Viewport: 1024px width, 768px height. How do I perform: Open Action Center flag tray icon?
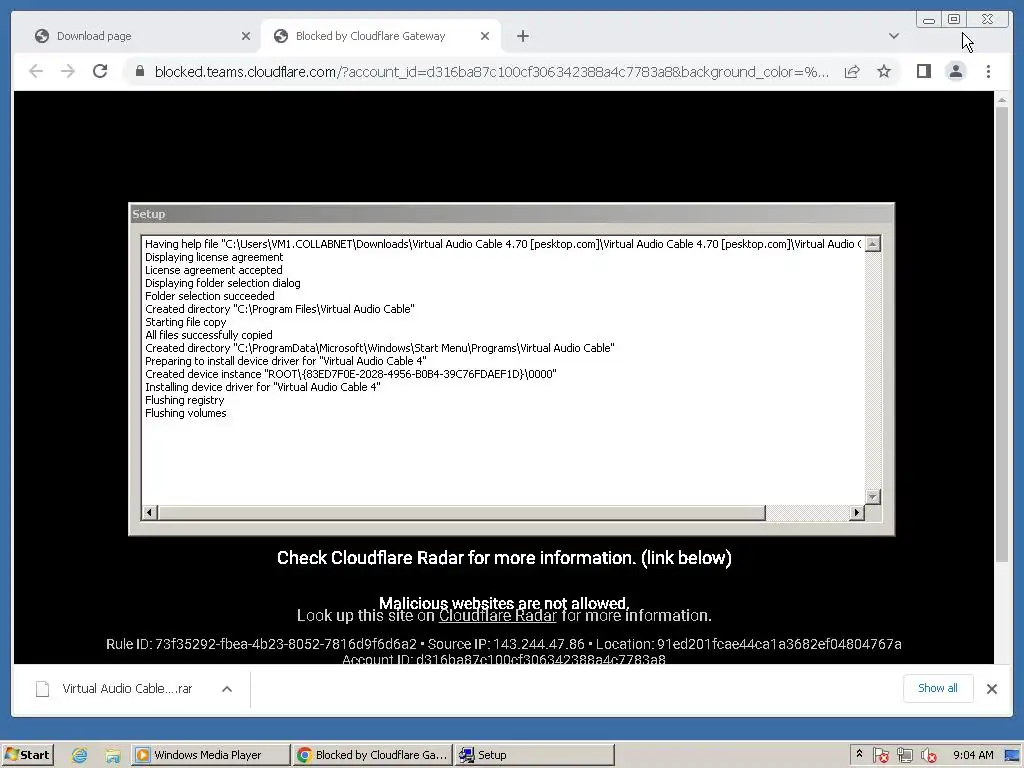880,755
